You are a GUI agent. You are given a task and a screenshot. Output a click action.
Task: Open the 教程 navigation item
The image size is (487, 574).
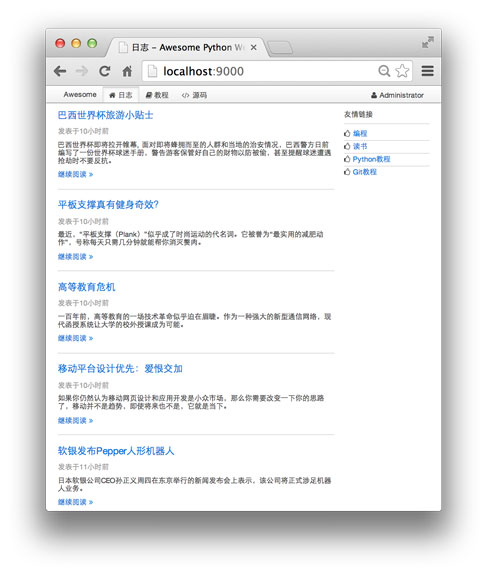157,95
